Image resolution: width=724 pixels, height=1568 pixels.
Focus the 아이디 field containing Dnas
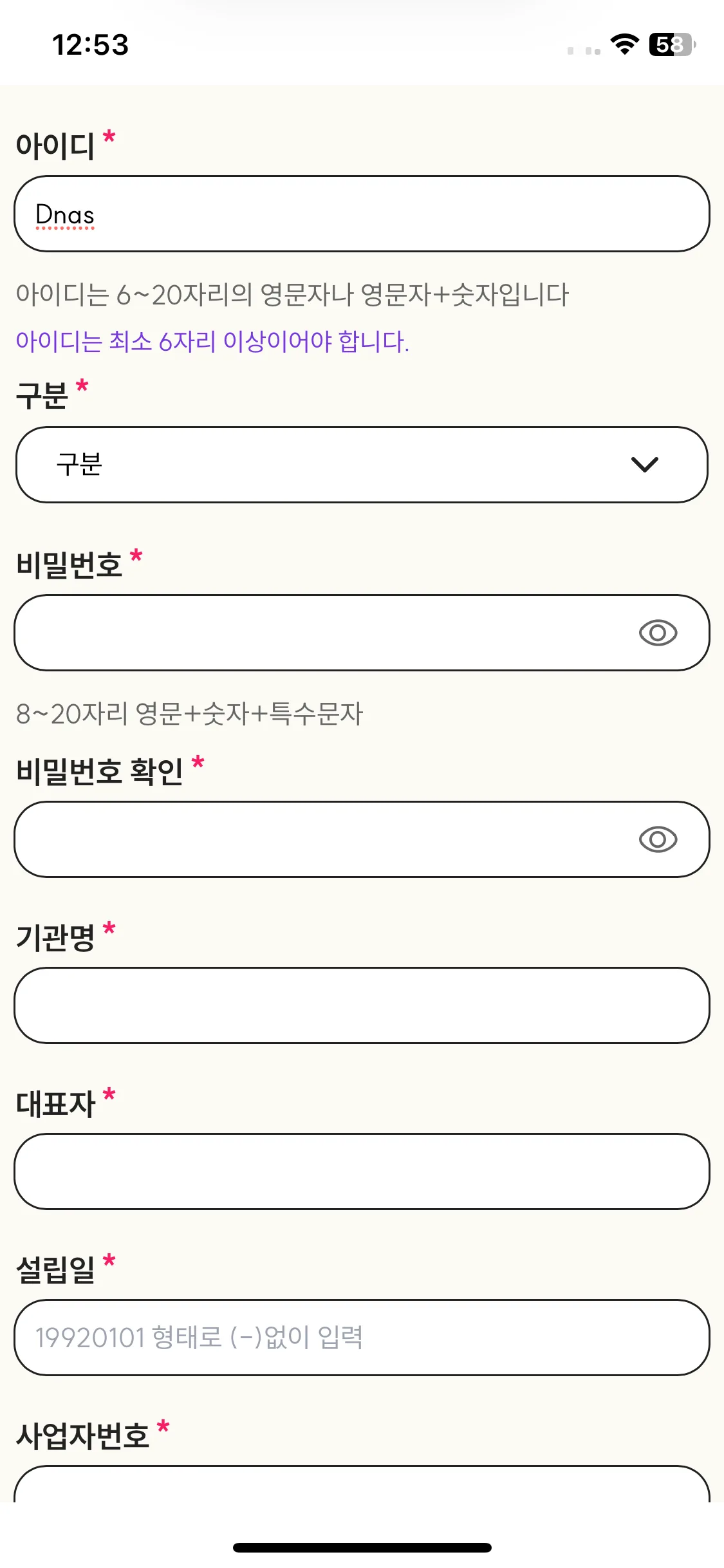pos(362,214)
